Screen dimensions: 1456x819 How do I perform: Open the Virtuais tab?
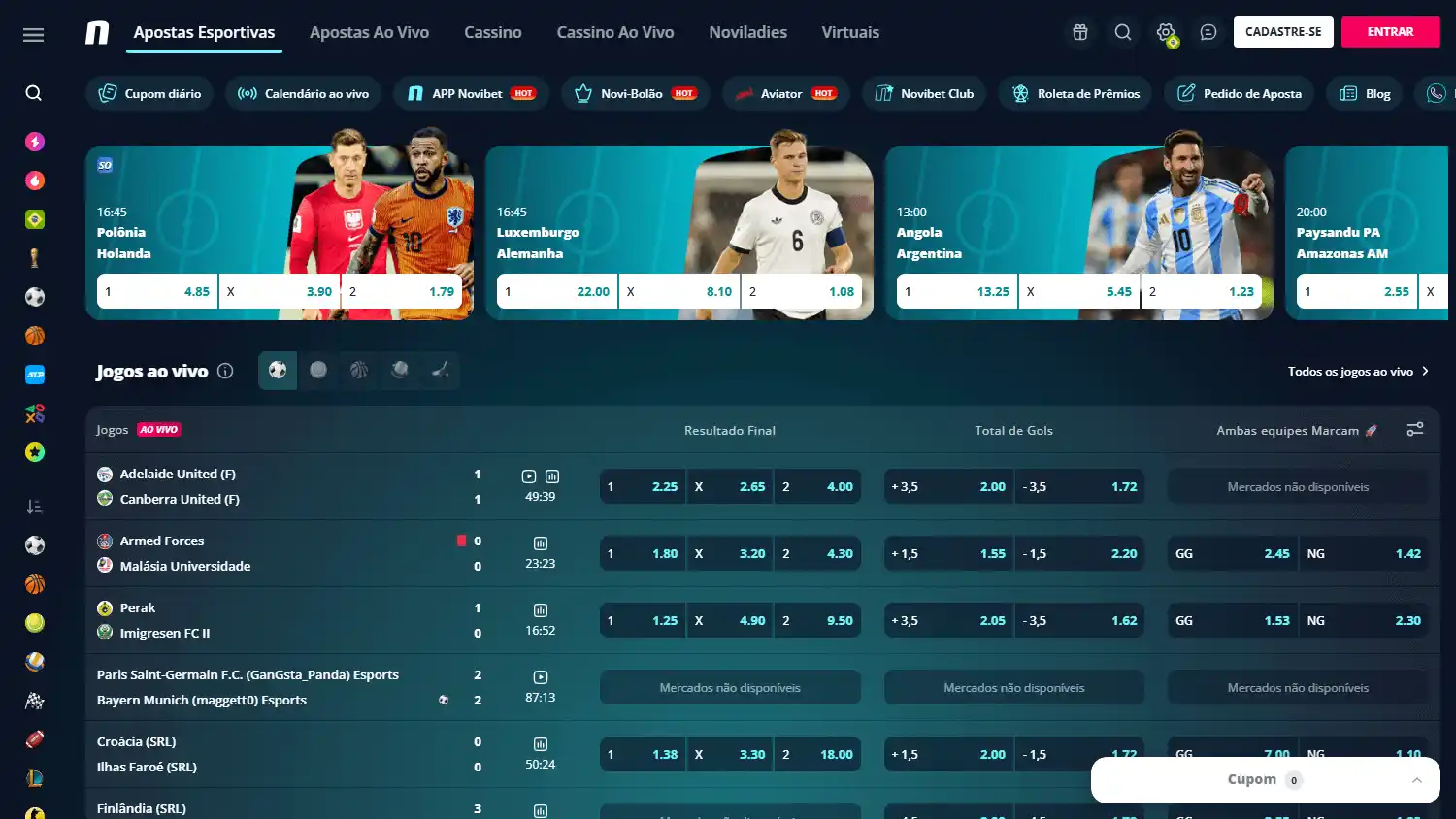(850, 32)
